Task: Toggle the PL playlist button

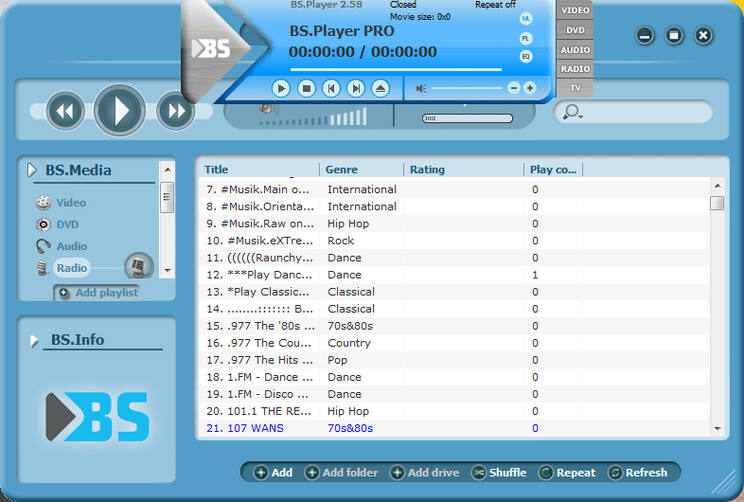Action: [x=526, y=38]
